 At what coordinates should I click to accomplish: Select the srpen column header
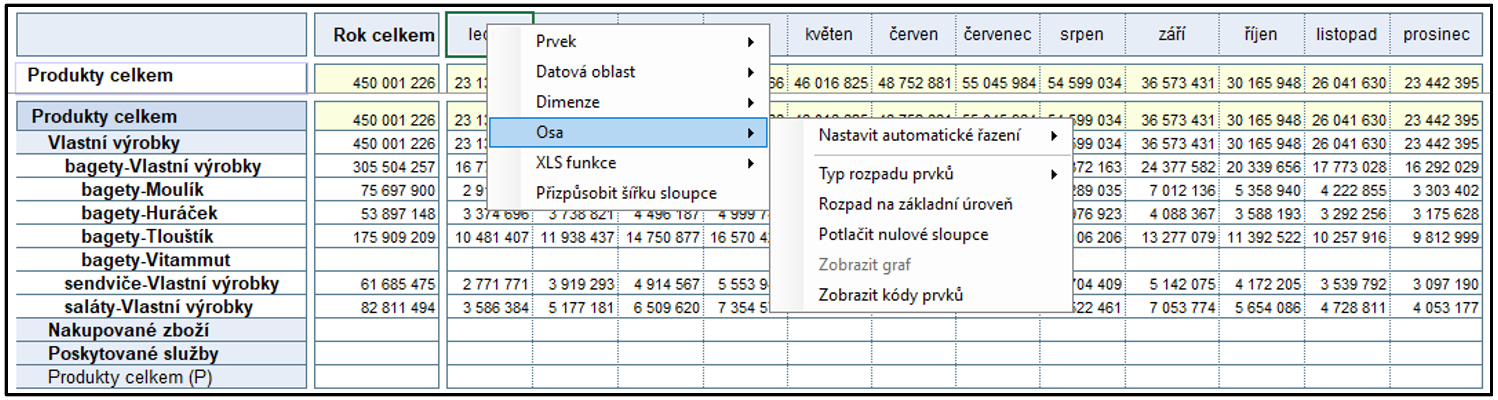click(x=1082, y=34)
